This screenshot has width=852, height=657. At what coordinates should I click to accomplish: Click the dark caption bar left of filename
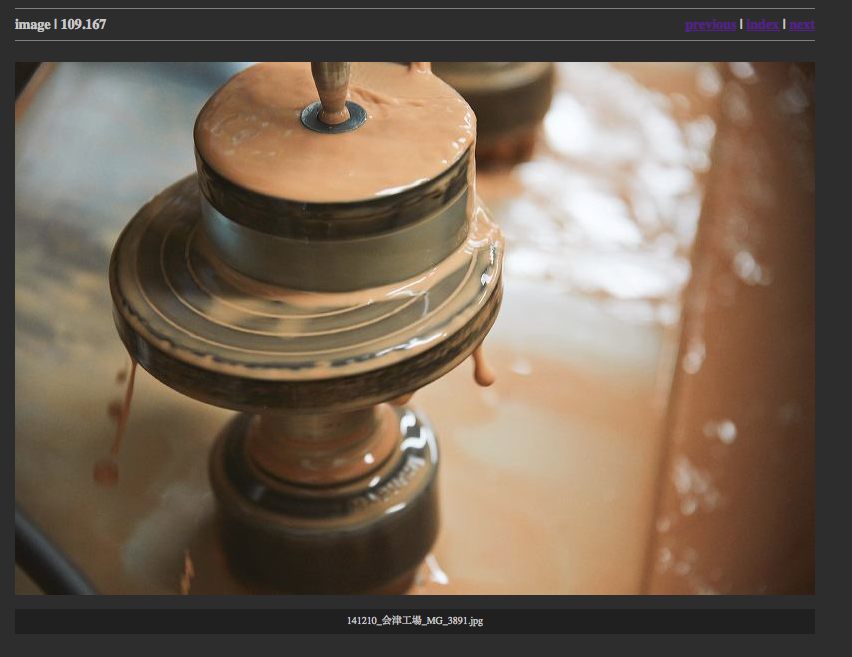click(150, 621)
